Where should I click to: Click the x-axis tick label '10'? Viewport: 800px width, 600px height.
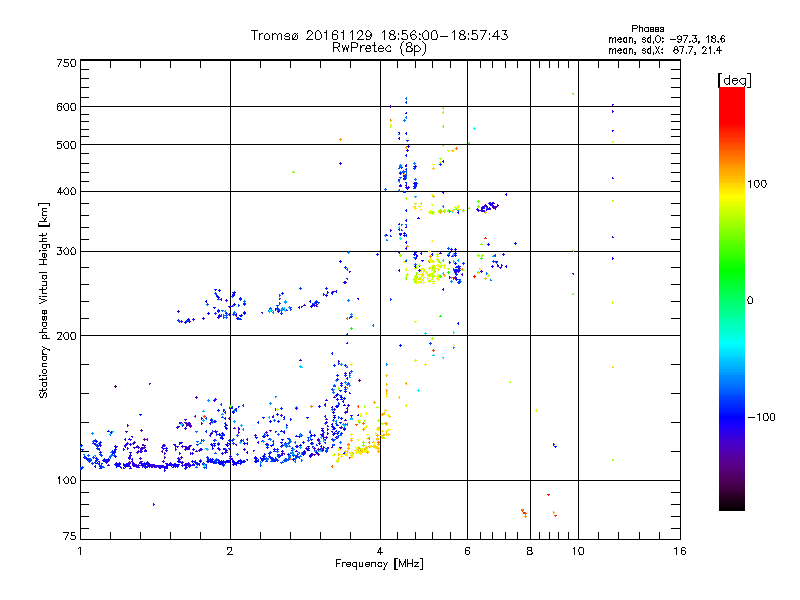[x=578, y=551]
